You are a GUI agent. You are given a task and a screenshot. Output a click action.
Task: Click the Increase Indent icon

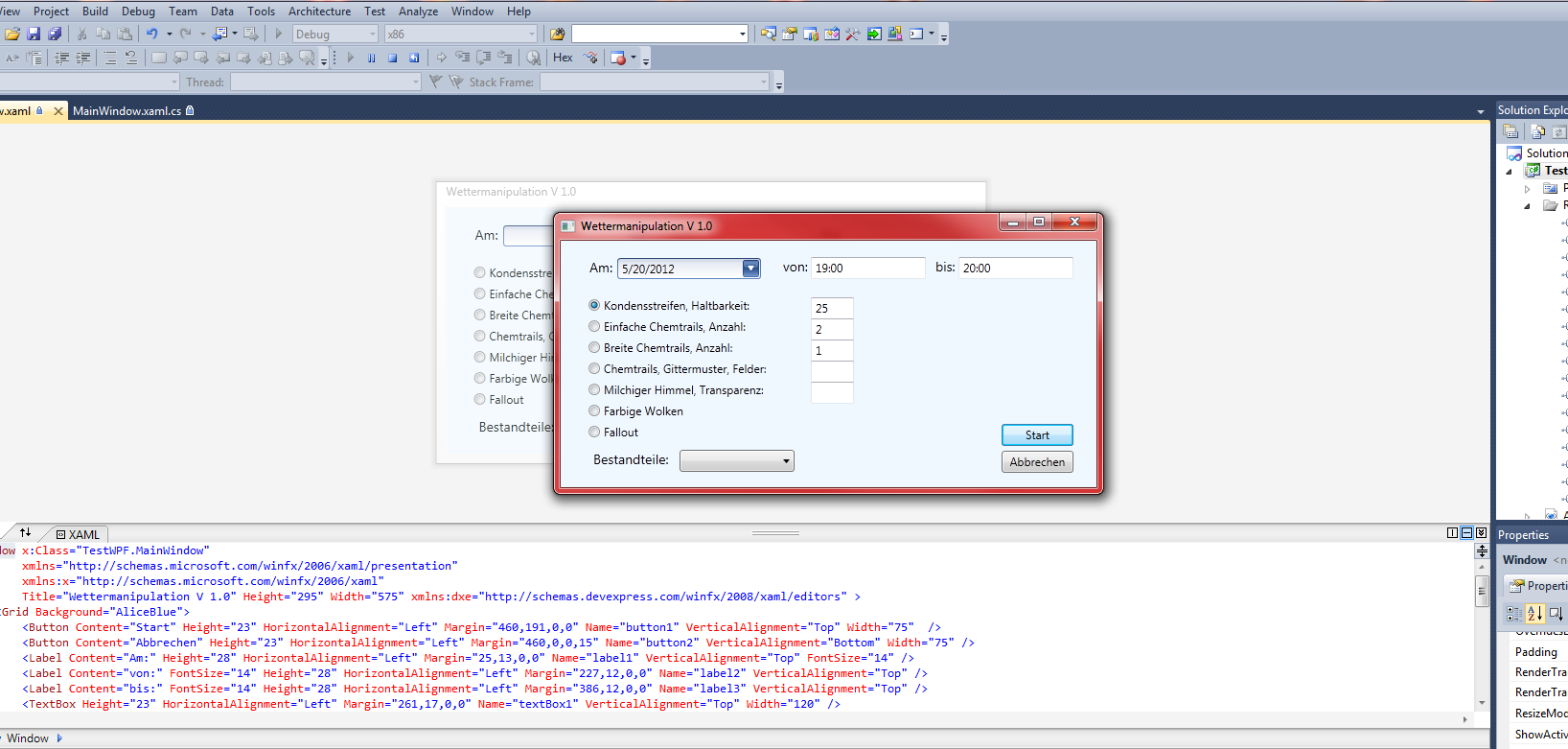pyautogui.click(x=83, y=58)
